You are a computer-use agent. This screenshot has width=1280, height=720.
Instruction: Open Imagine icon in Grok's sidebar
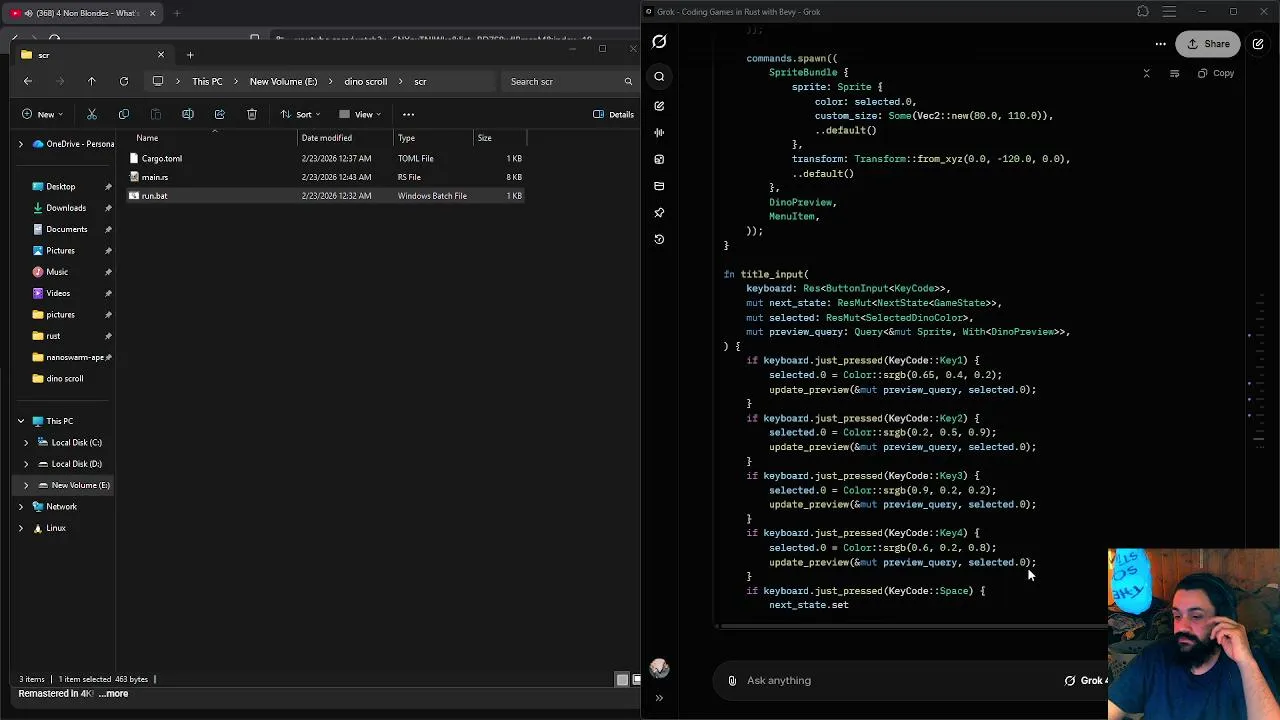click(x=659, y=159)
